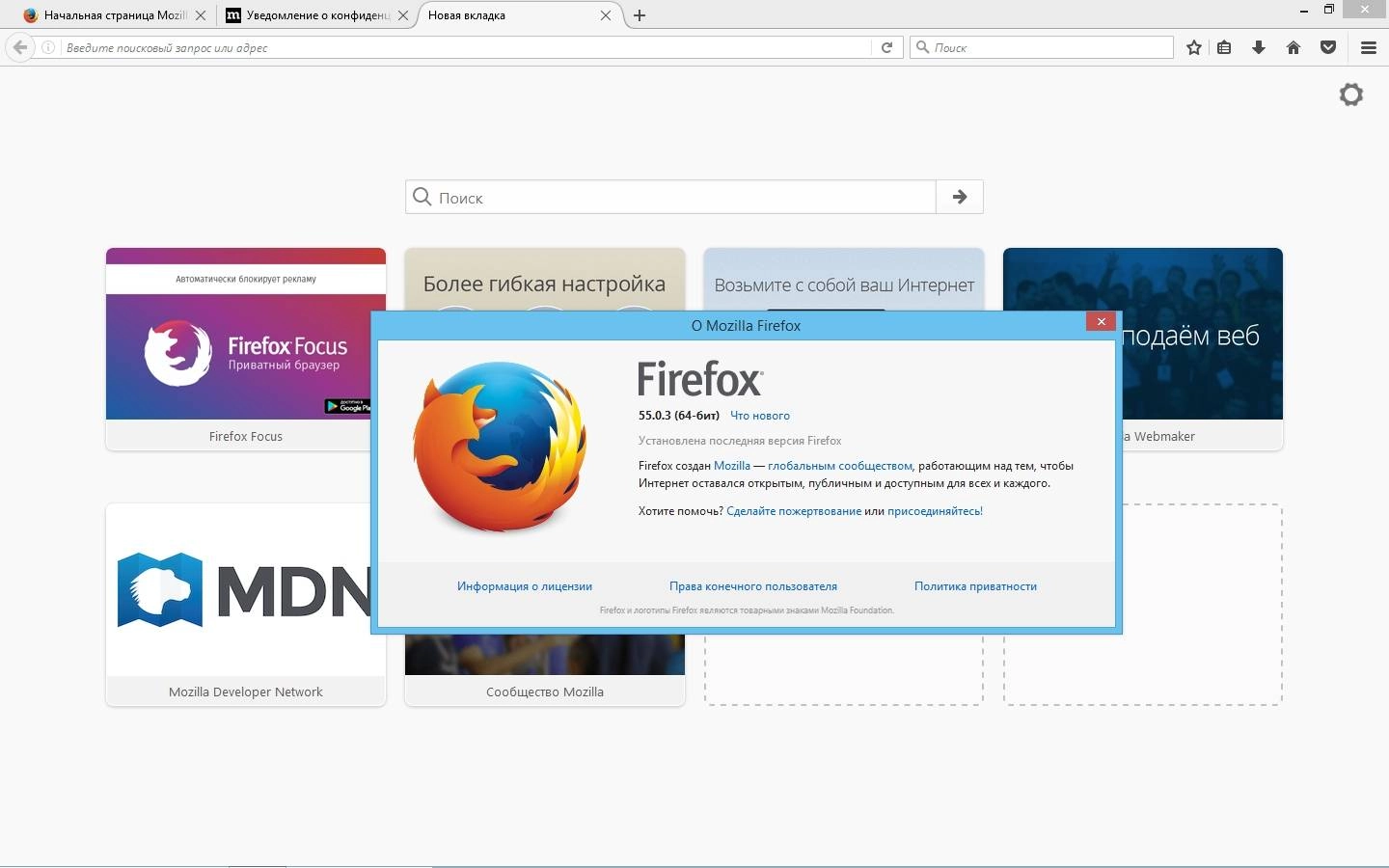
Task: Click the new tab page search field
Action: pos(671,197)
